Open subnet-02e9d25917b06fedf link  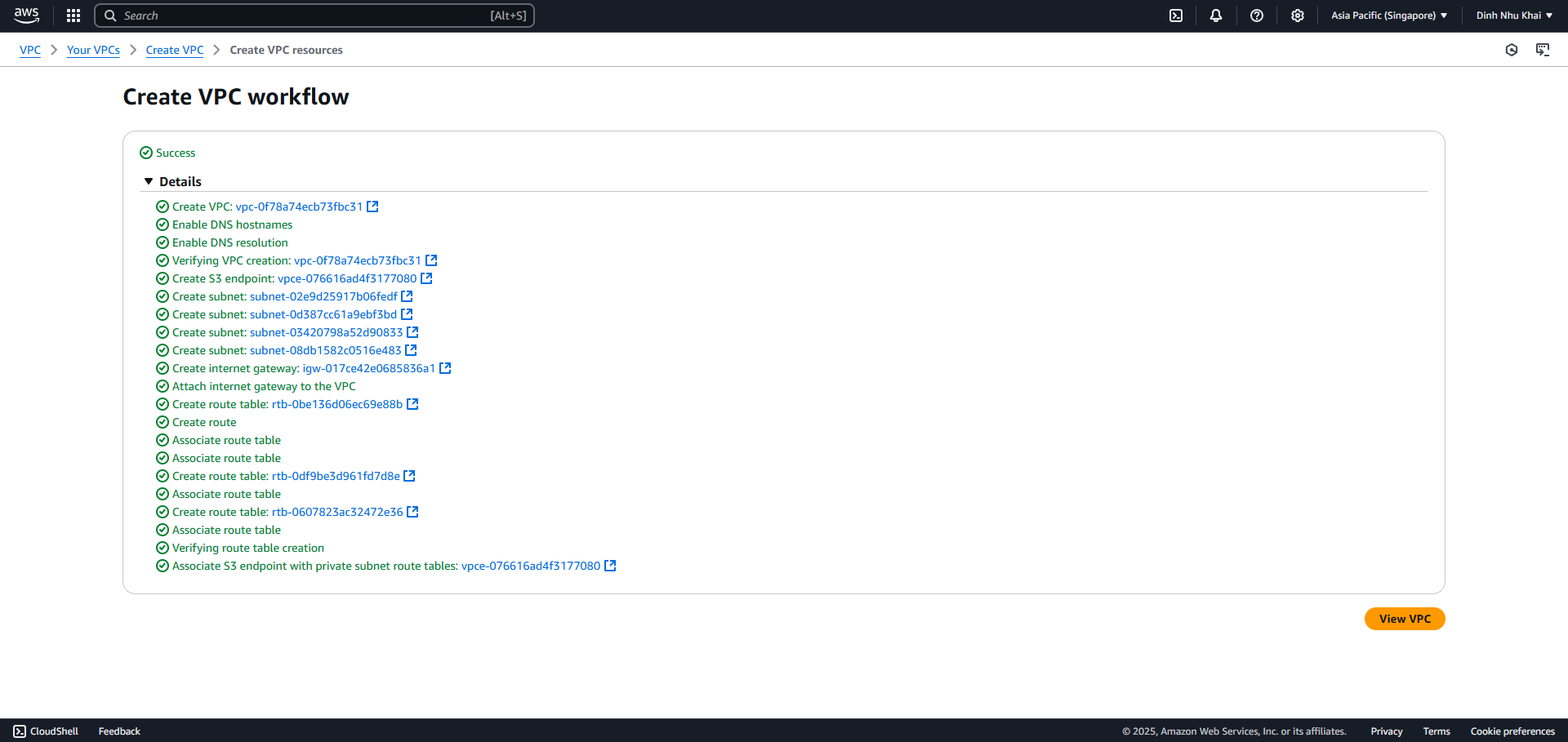tap(323, 296)
